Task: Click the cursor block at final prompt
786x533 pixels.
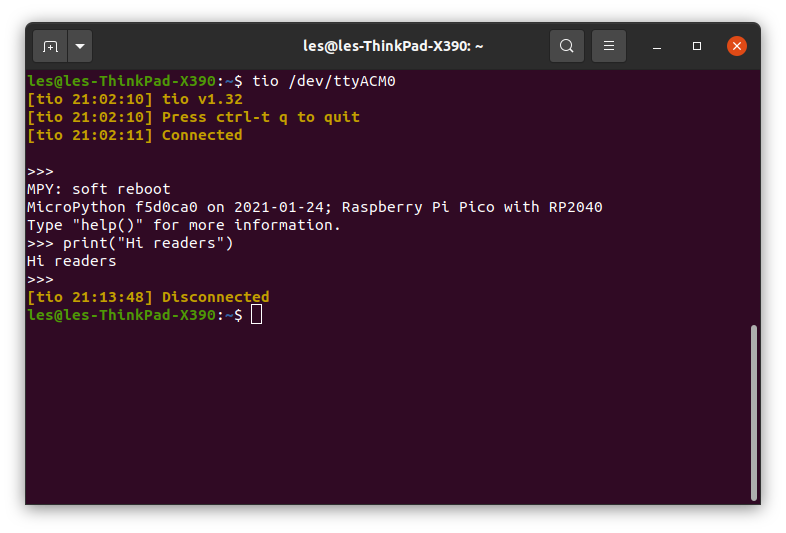Action: [x=256, y=315]
